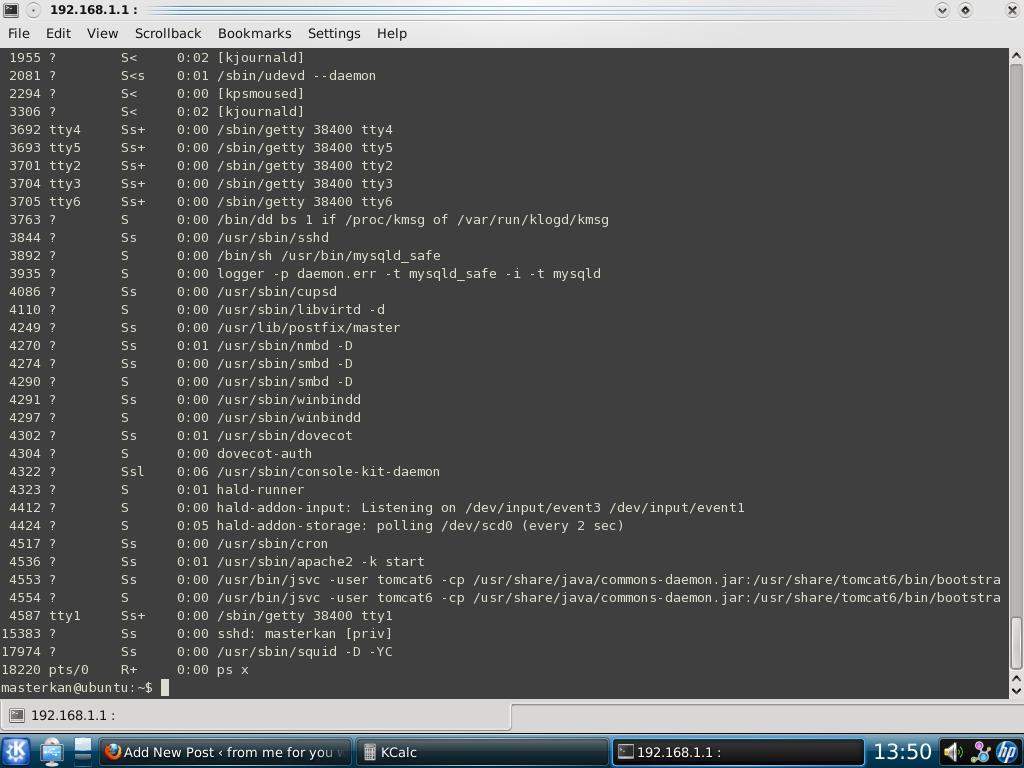Click the text '/usr/sbin/cupsd'
This screenshot has width=1024, height=768.
point(277,292)
